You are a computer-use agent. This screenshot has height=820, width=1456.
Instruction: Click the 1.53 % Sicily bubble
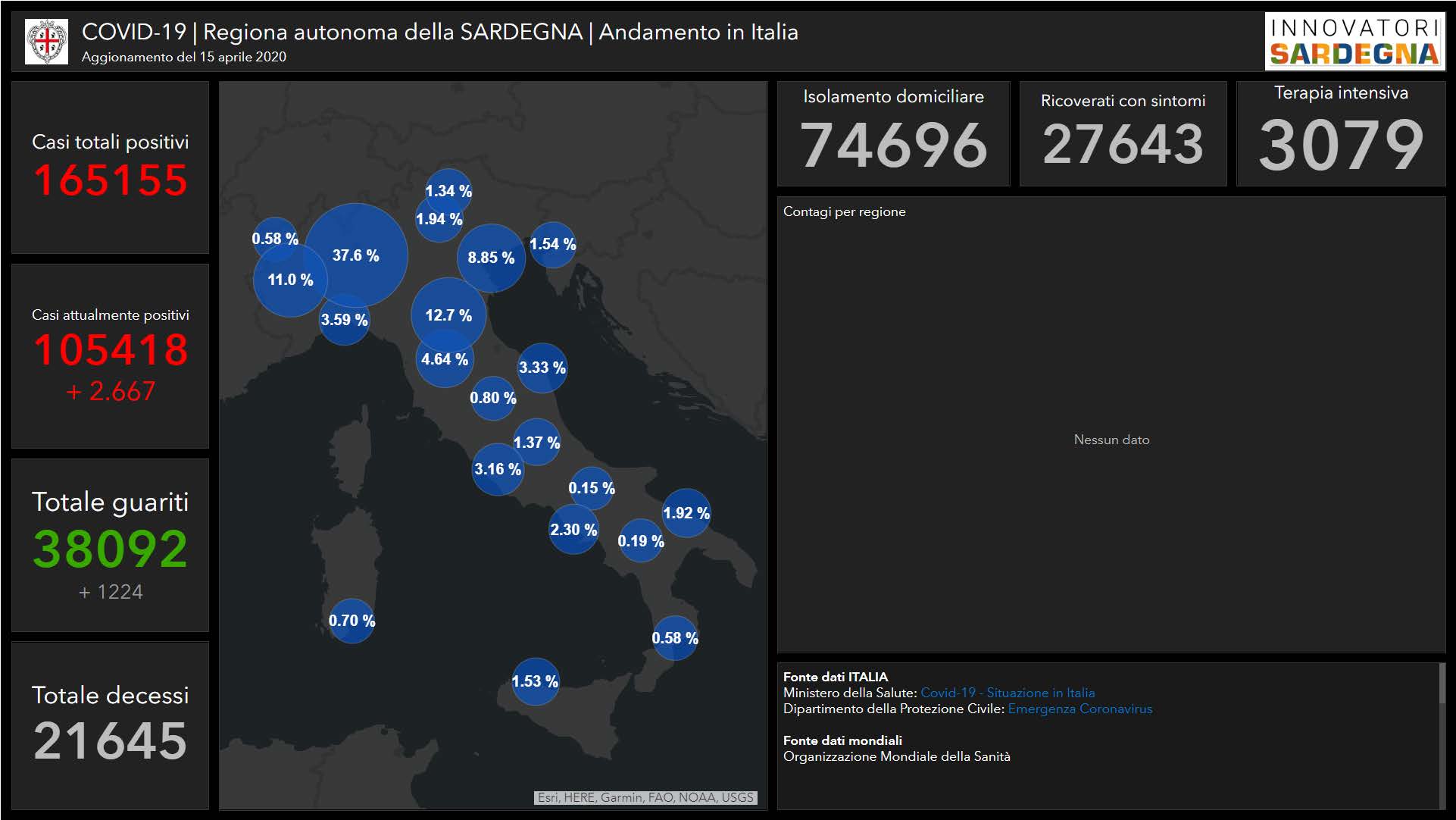point(535,681)
